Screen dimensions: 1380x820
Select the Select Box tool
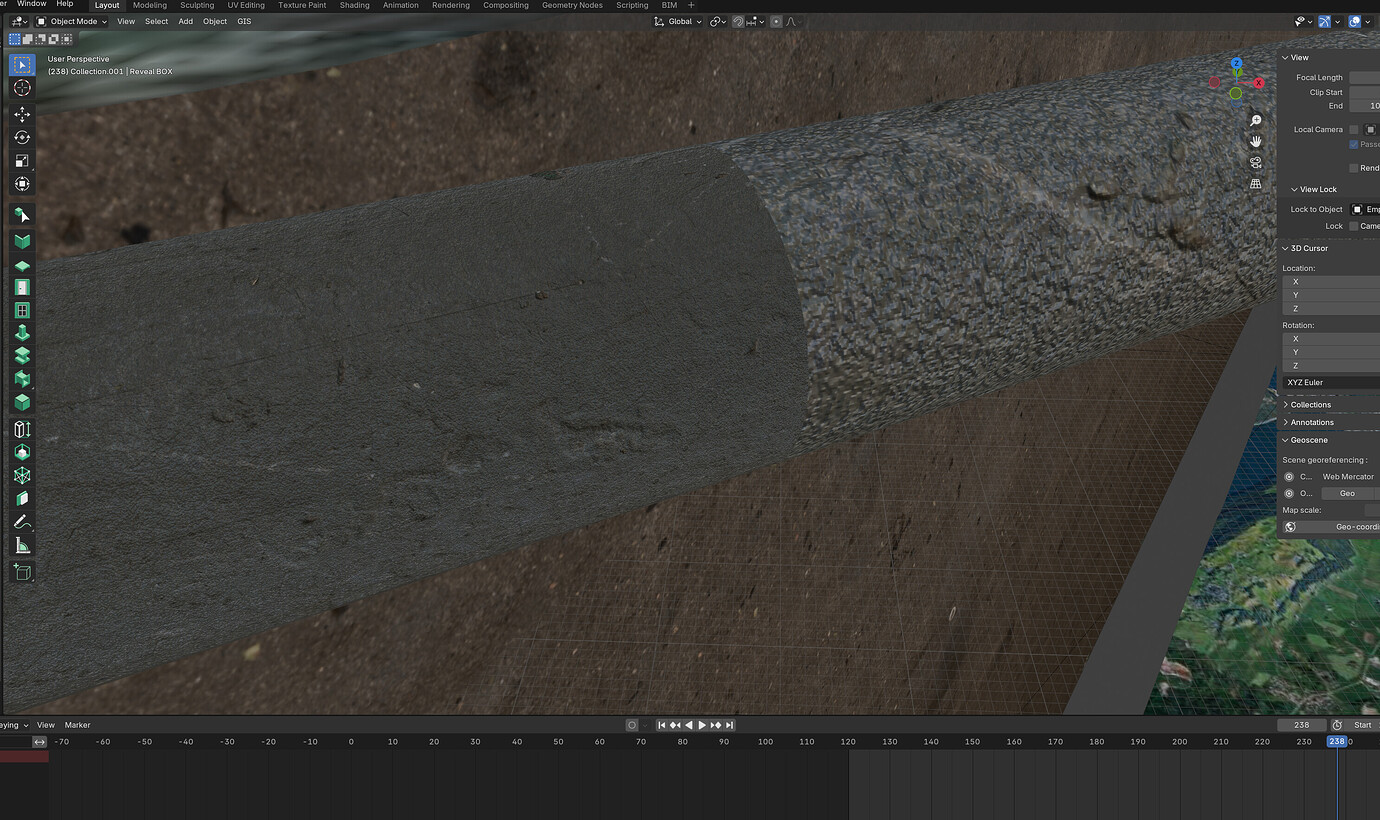(x=22, y=65)
